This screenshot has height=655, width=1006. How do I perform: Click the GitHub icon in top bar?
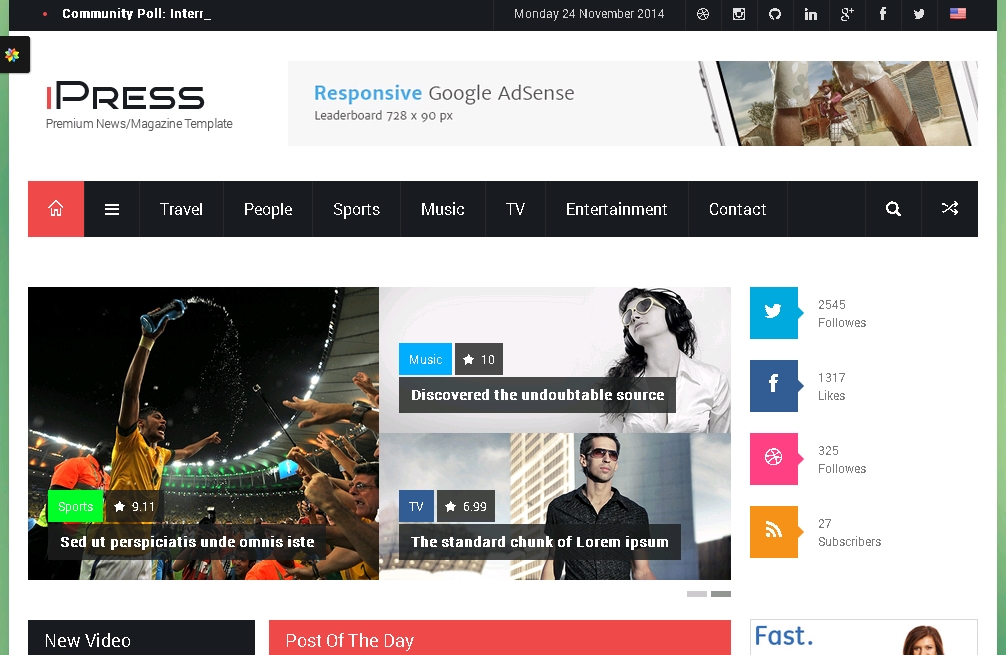pyautogui.click(x=775, y=14)
